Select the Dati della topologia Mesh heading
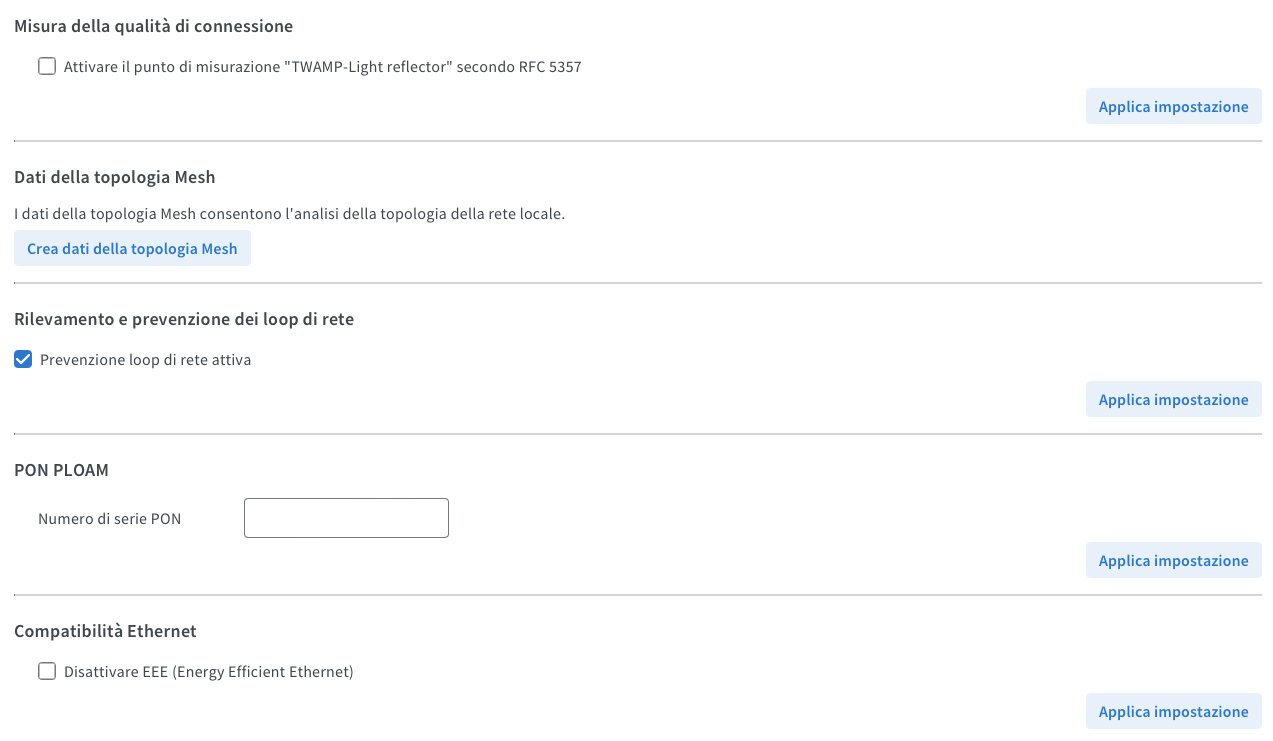1273x741 pixels. click(x=115, y=177)
